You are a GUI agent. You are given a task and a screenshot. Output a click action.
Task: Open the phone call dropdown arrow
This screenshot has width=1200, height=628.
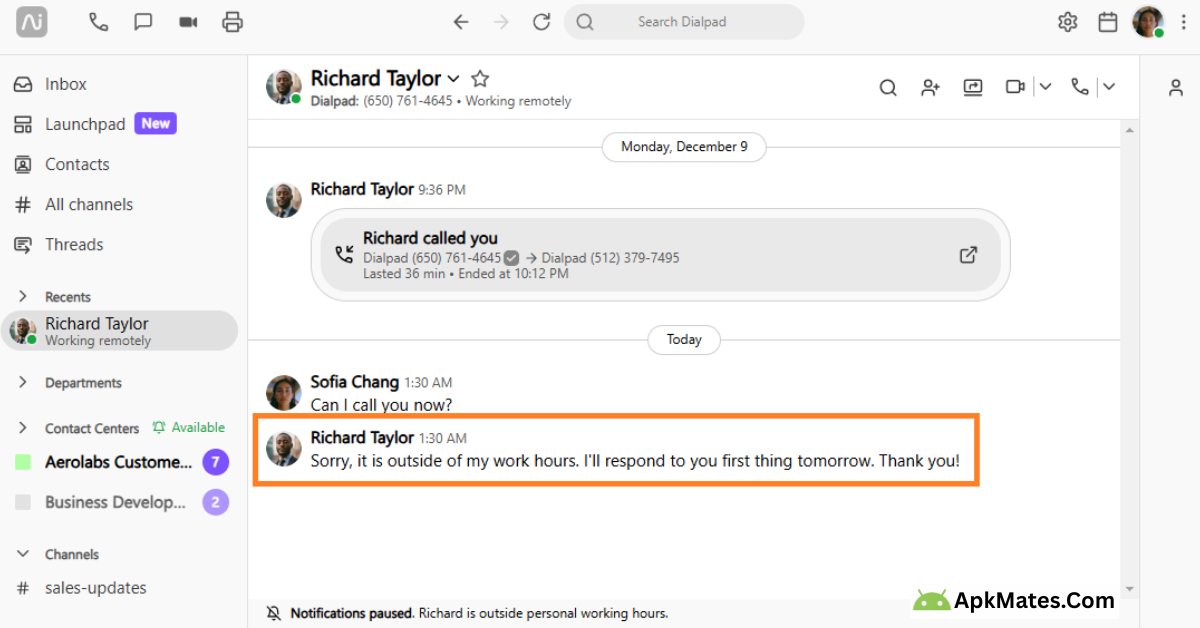coord(1108,87)
